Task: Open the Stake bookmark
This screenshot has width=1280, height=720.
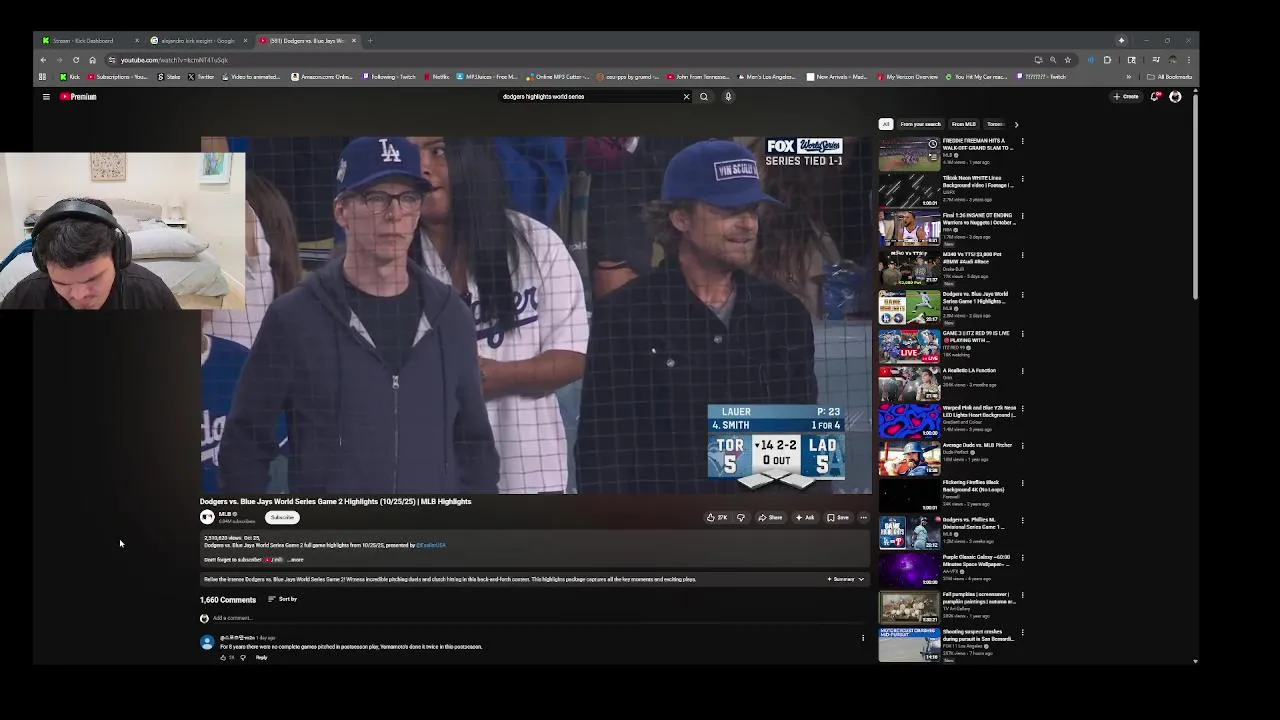Action: pos(169,77)
